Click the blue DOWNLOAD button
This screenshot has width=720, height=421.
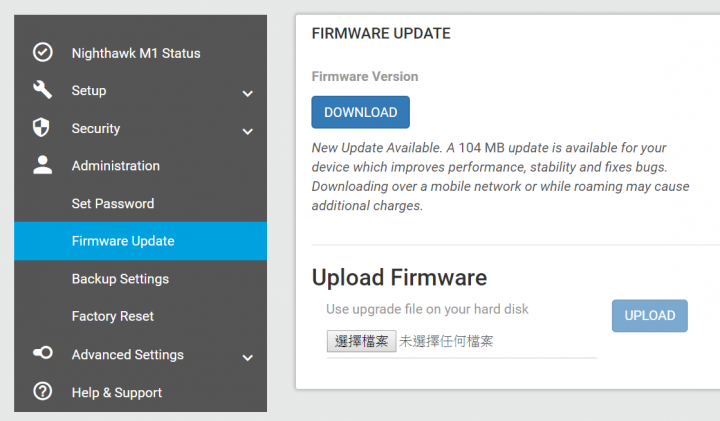[360, 112]
